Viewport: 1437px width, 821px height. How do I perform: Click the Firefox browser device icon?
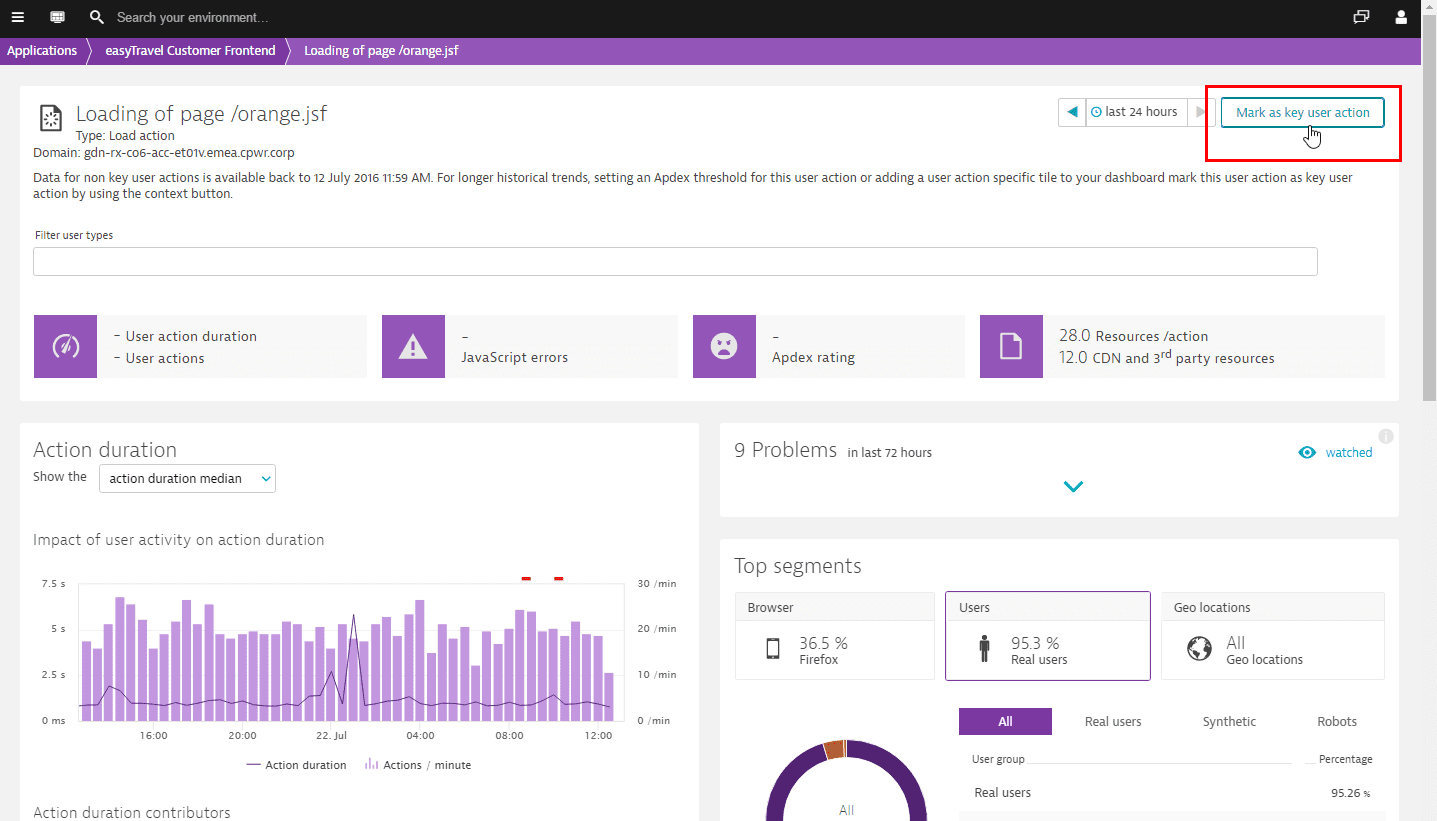pyautogui.click(x=773, y=649)
